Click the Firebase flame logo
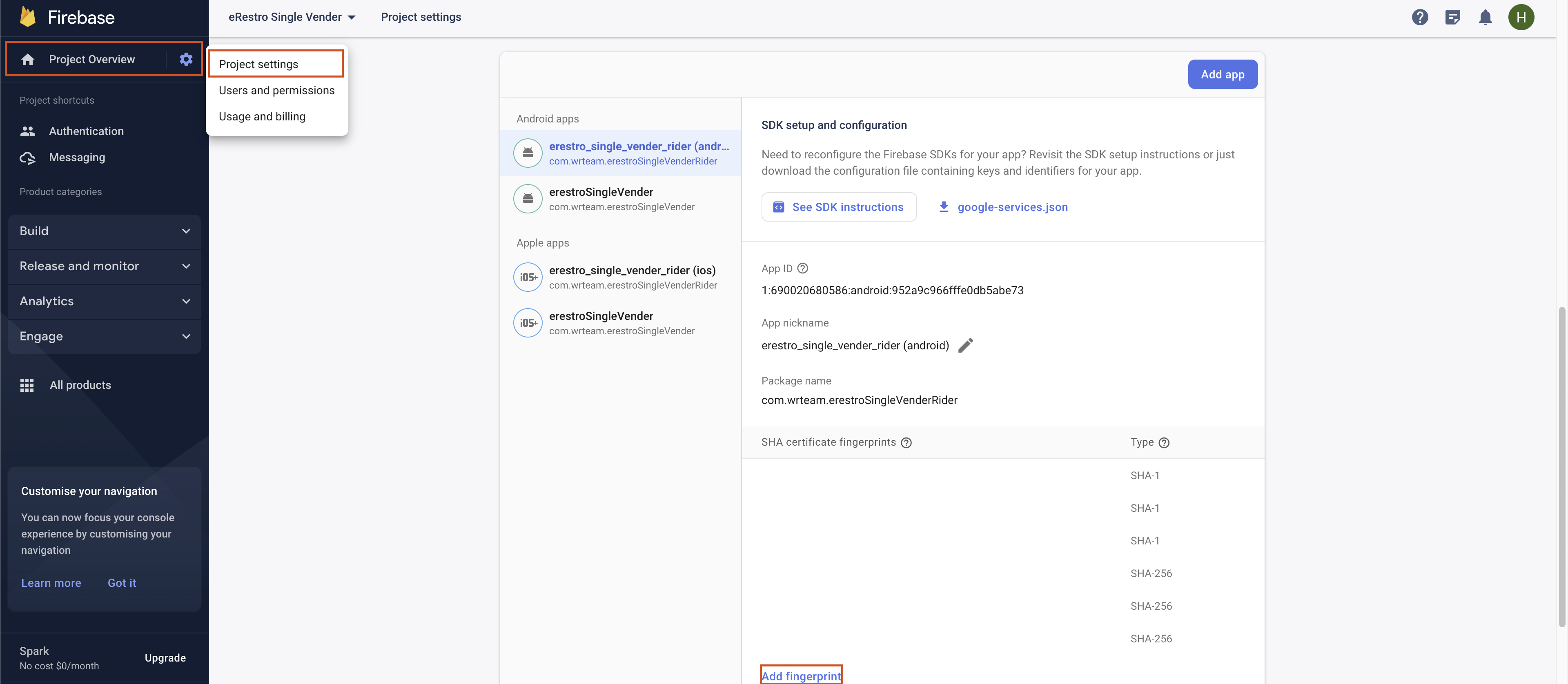 pos(28,16)
